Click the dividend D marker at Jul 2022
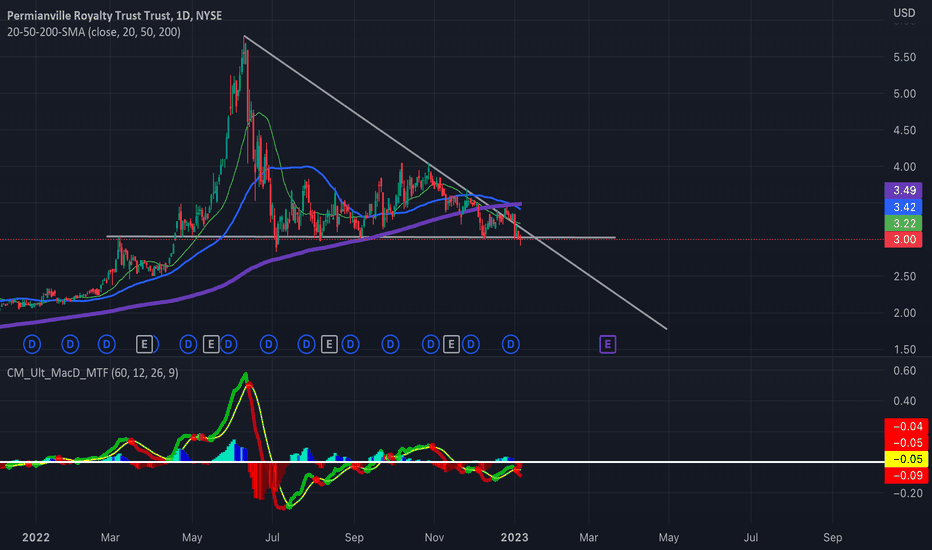This screenshot has width=932, height=550. click(x=269, y=344)
